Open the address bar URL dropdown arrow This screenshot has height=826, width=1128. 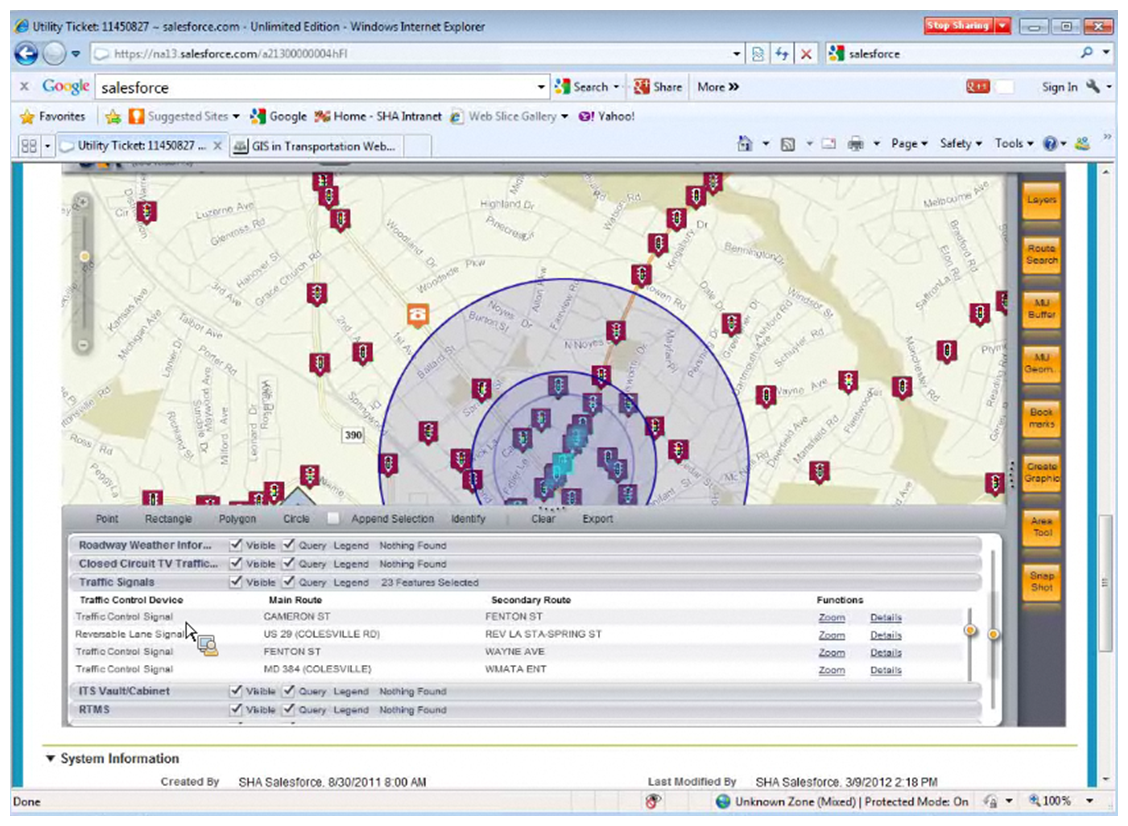click(737, 54)
